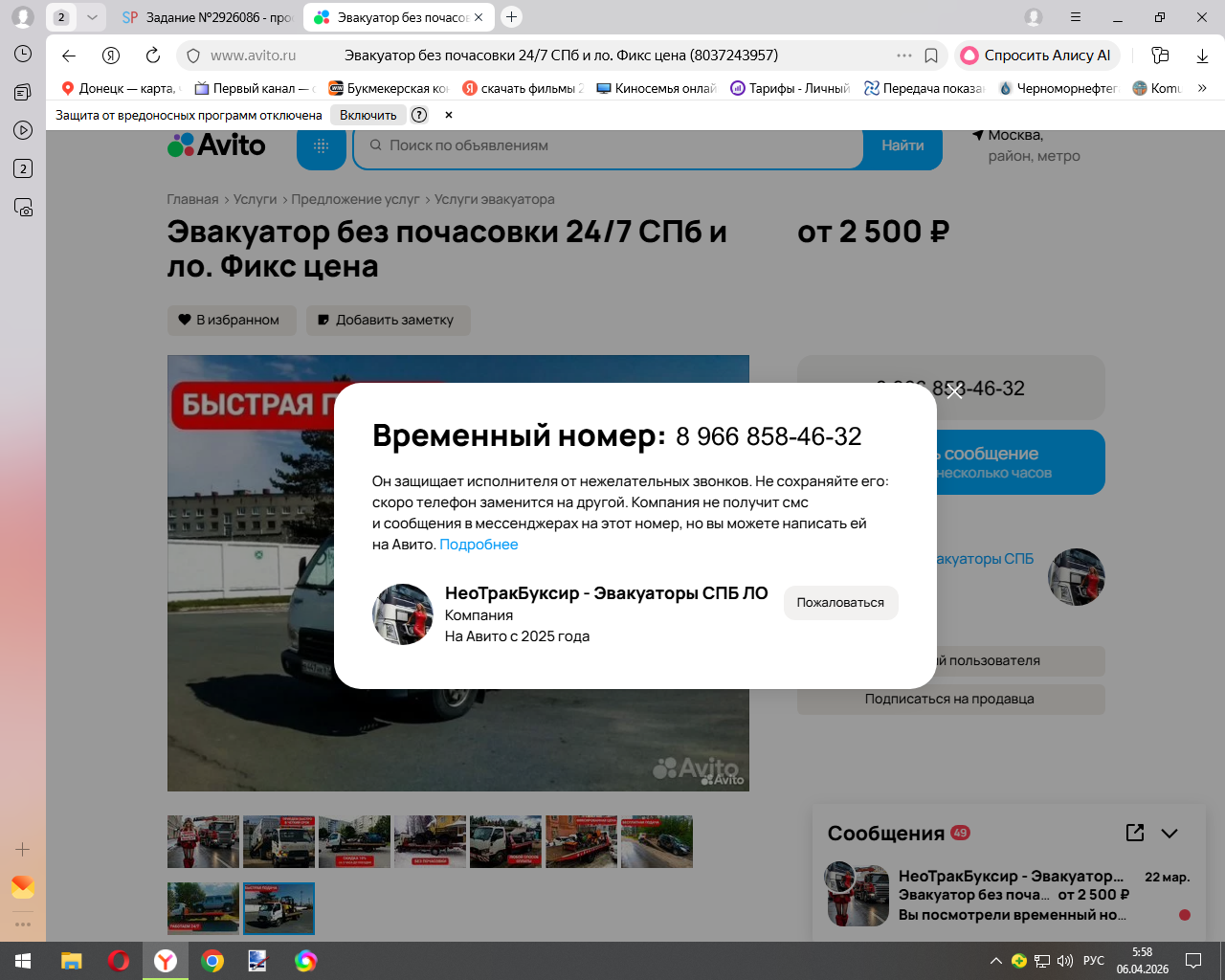Switch to the Задание №2926086 tab
This screenshot has height=980, width=1225.
coord(207,17)
